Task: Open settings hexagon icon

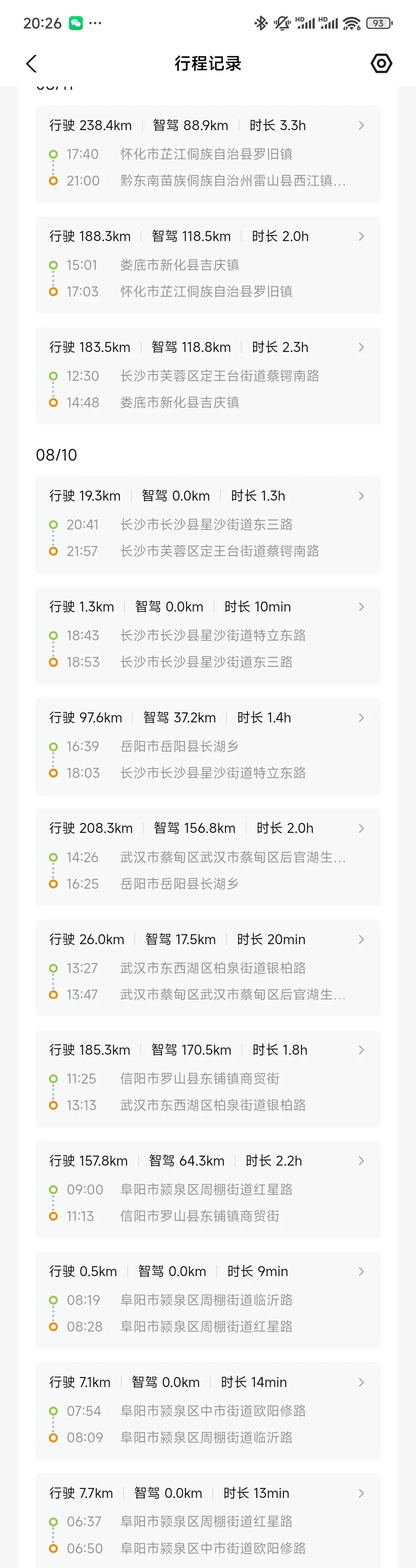Action: 381,63
